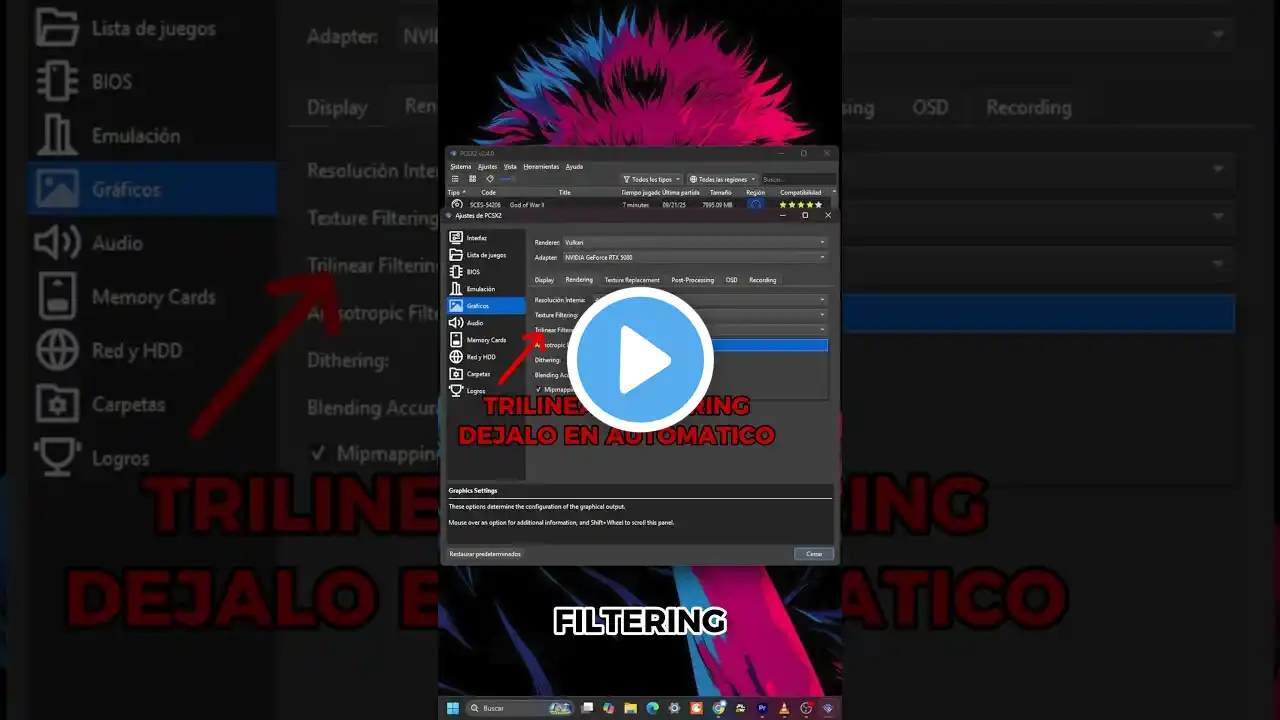The image size is (1280, 720).
Task: Go to Memory Cards settings icon
Action: [456, 340]
